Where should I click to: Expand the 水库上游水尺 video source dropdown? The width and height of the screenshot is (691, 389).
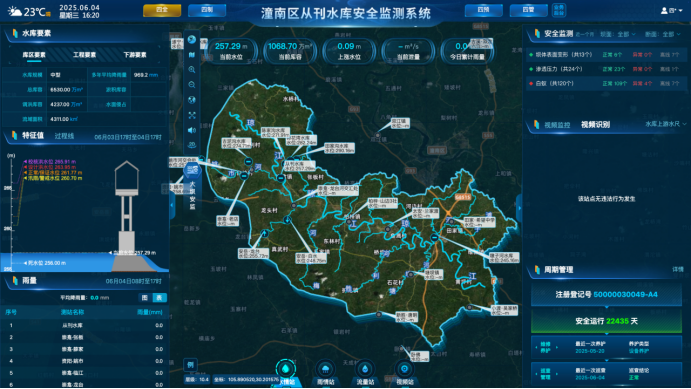click(x=666, y=124)
